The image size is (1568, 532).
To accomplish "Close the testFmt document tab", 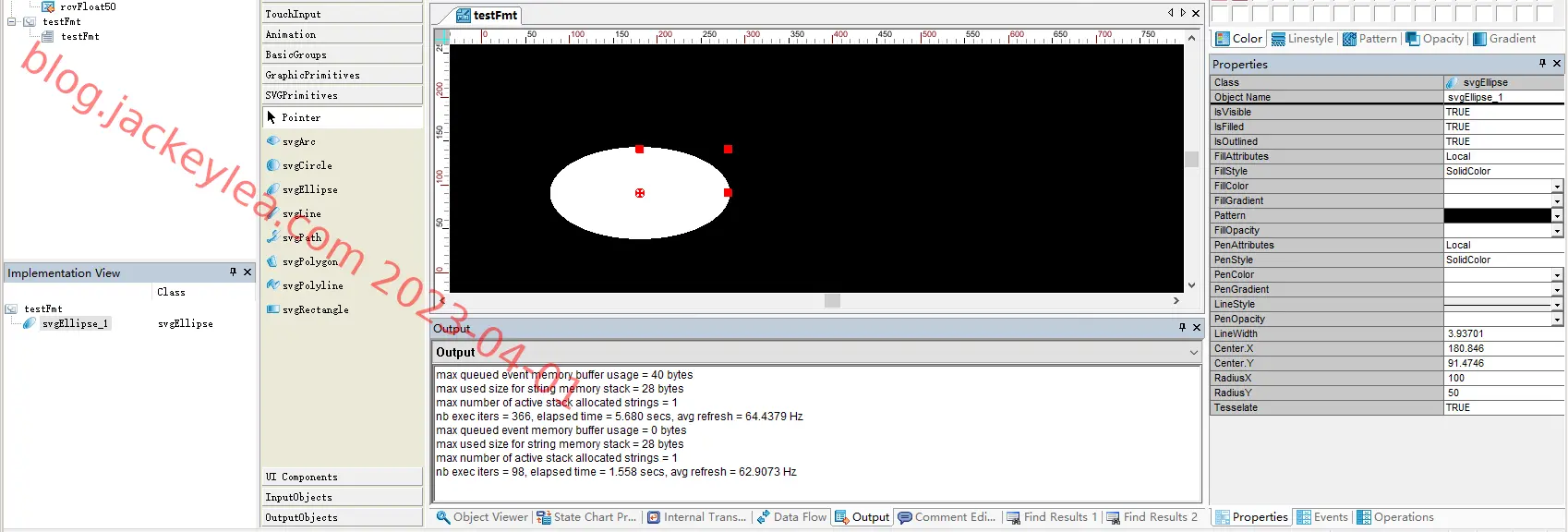I will pyautogui.click(x=1196, y=13).
